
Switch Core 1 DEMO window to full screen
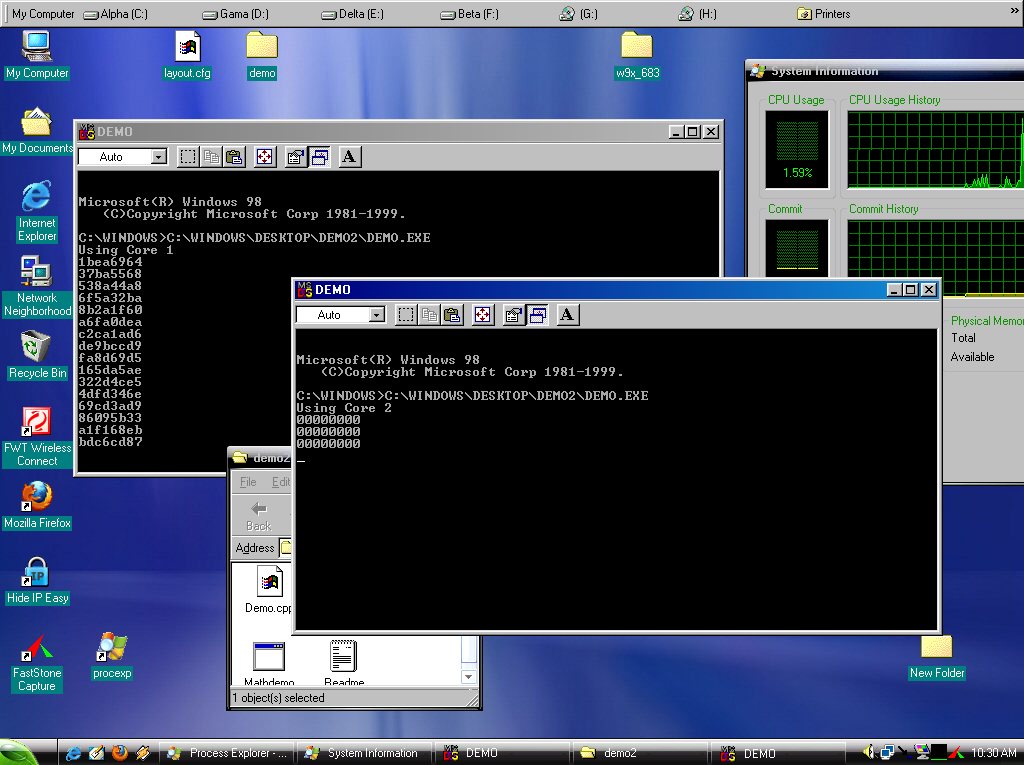[x=264, y=157]
